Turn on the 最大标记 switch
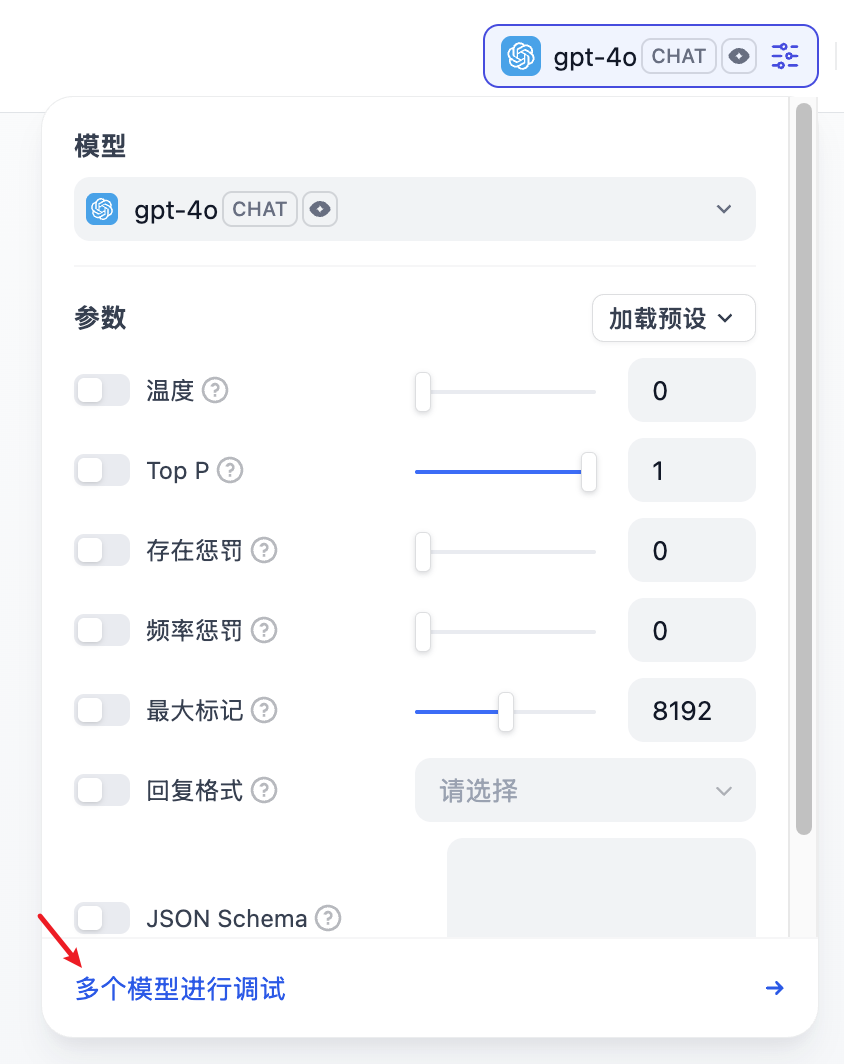 point(102,710)
